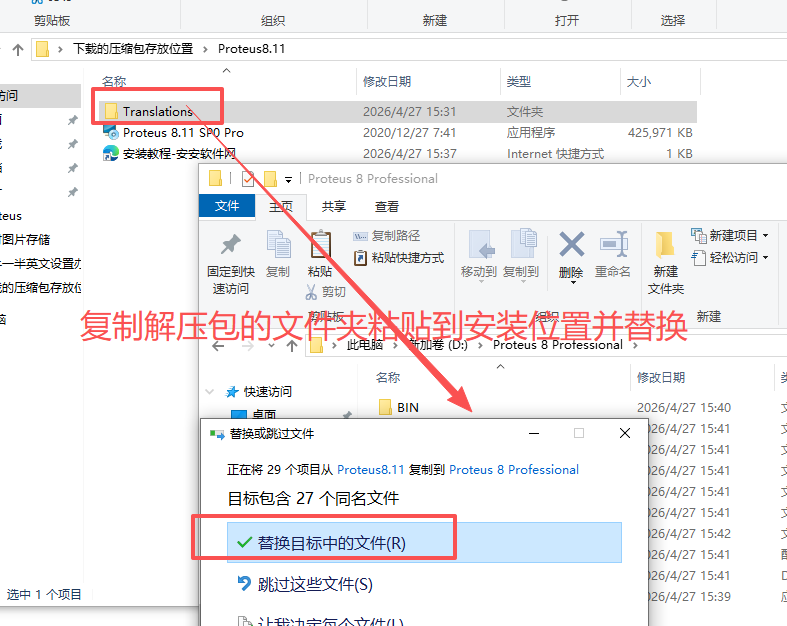Click the new folder icon in title bar
787x626 pixels.
click(x=270, y=179)
